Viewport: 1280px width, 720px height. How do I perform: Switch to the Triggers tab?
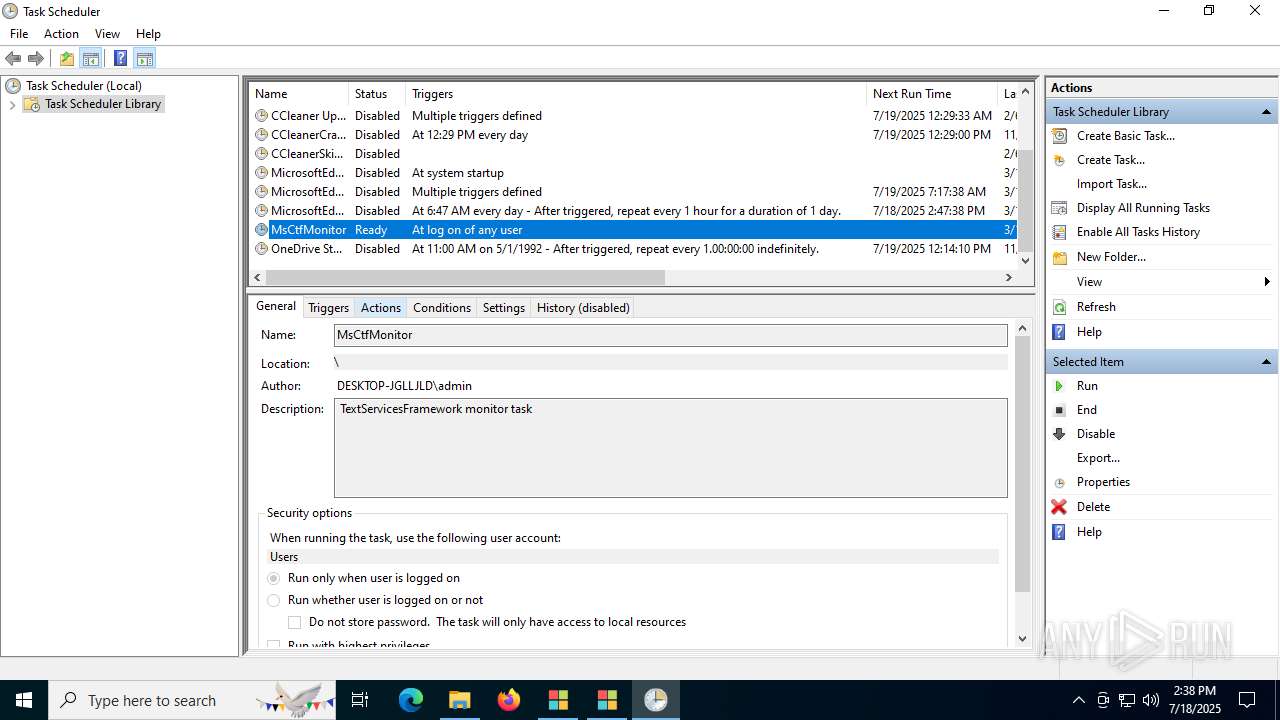pos(328,308)
